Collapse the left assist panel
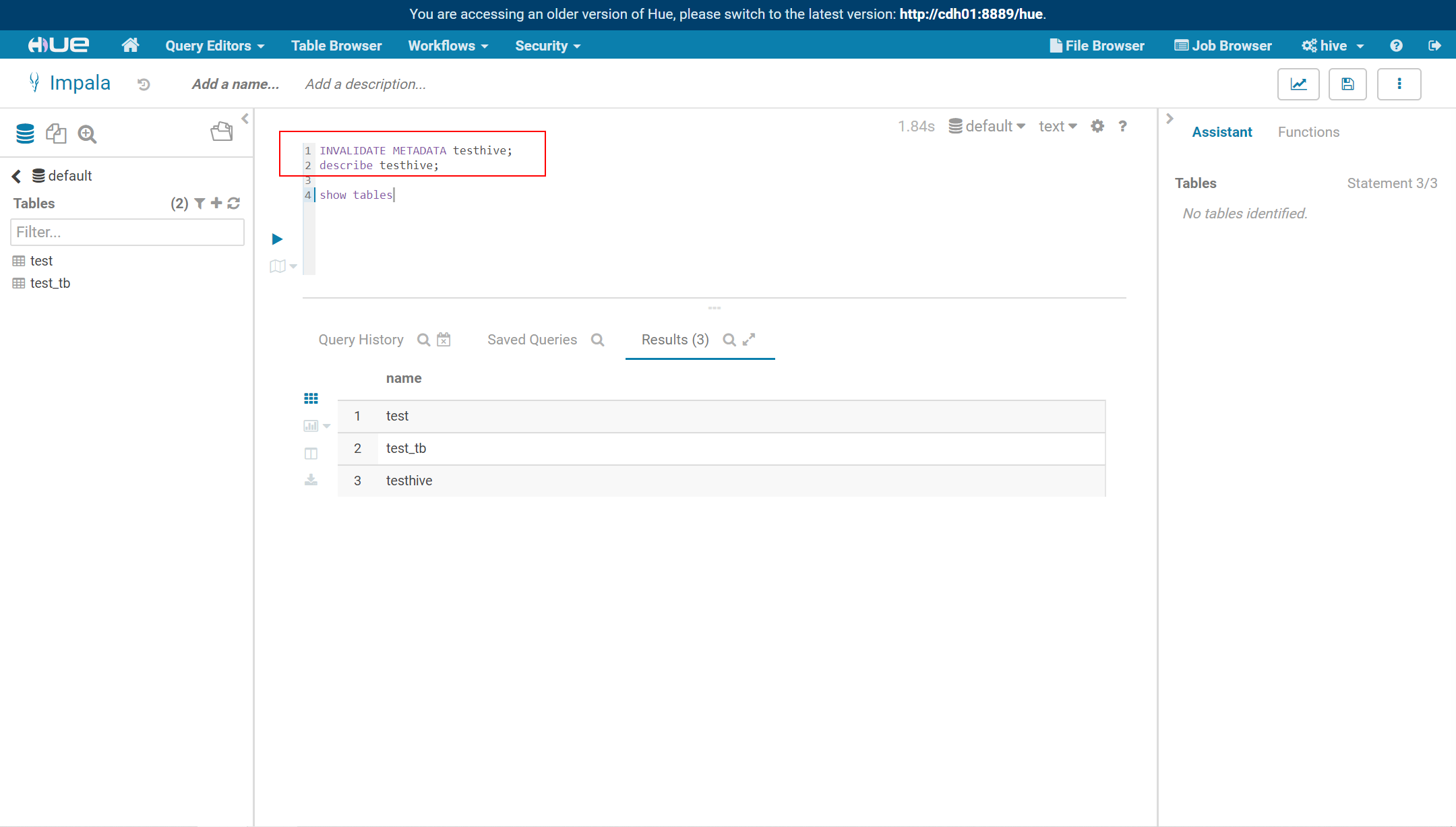Viewport: 1456px width, 827px height. point(245,119)
